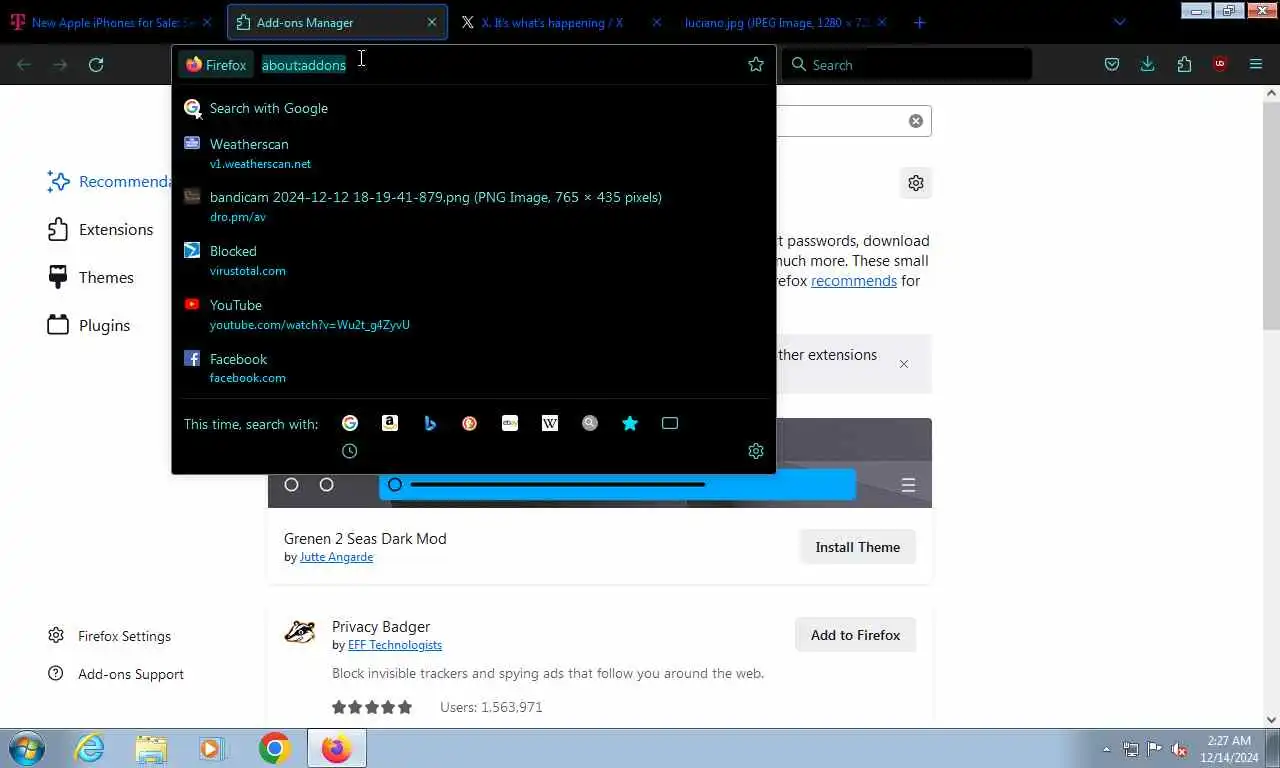Switch to luciano.jpg image tab
This screenshot has height=768, width=1280.
(x=776, y=22)
